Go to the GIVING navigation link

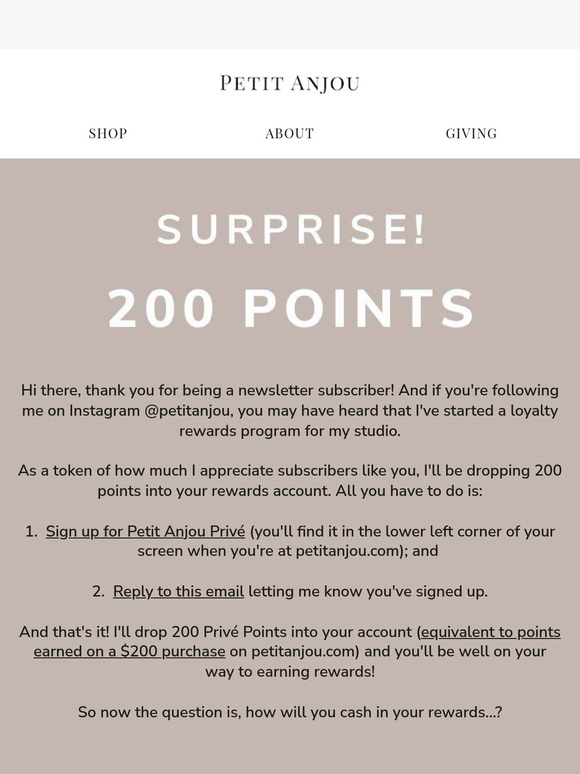(x=471, y=133)
